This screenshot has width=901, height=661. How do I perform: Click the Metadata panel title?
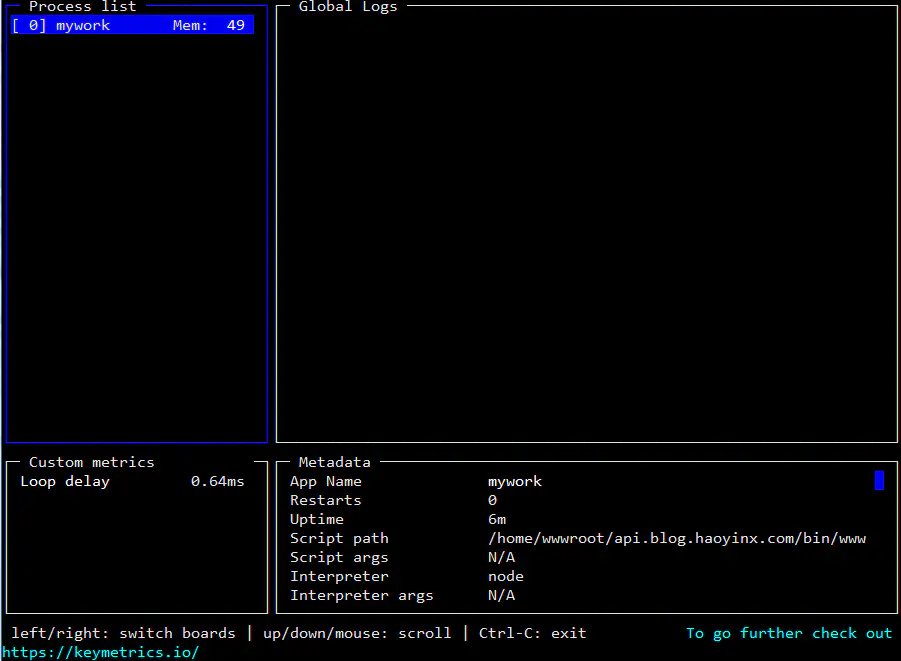(334, 462)
